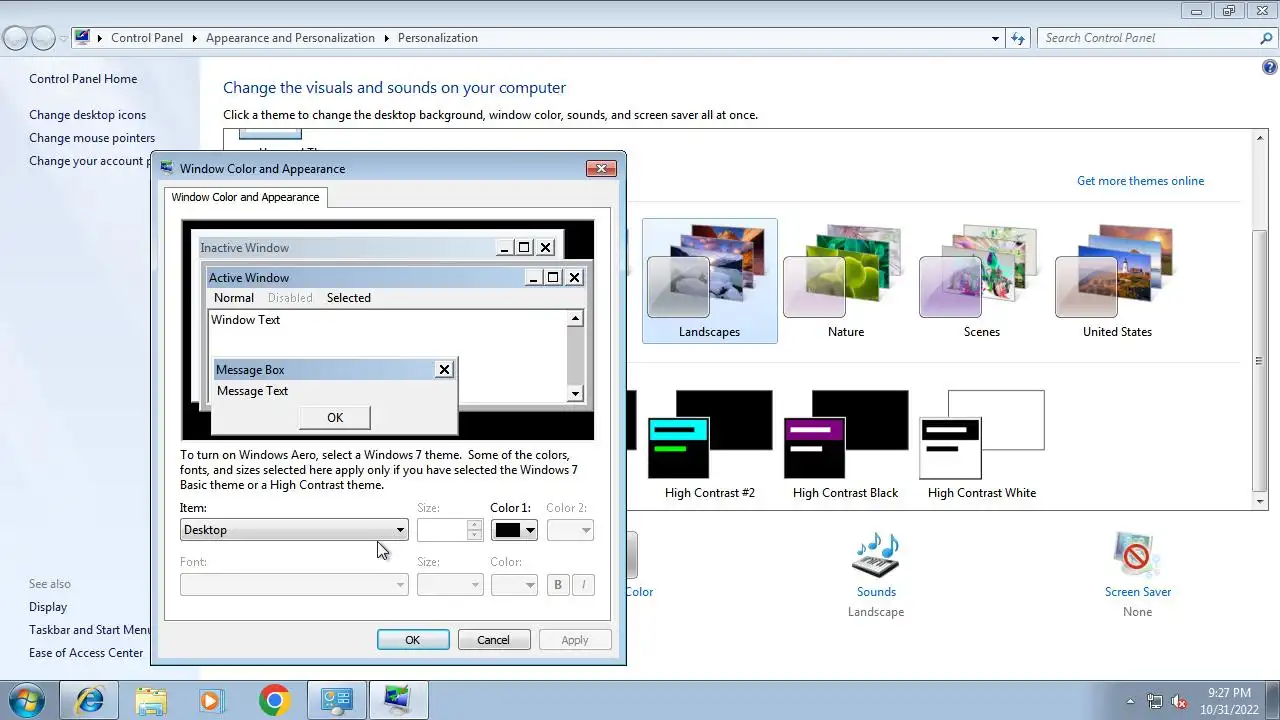Click Personalization in the breadcrumb
The width and height of the screenshot is (1280, 720).
point(438,38)
